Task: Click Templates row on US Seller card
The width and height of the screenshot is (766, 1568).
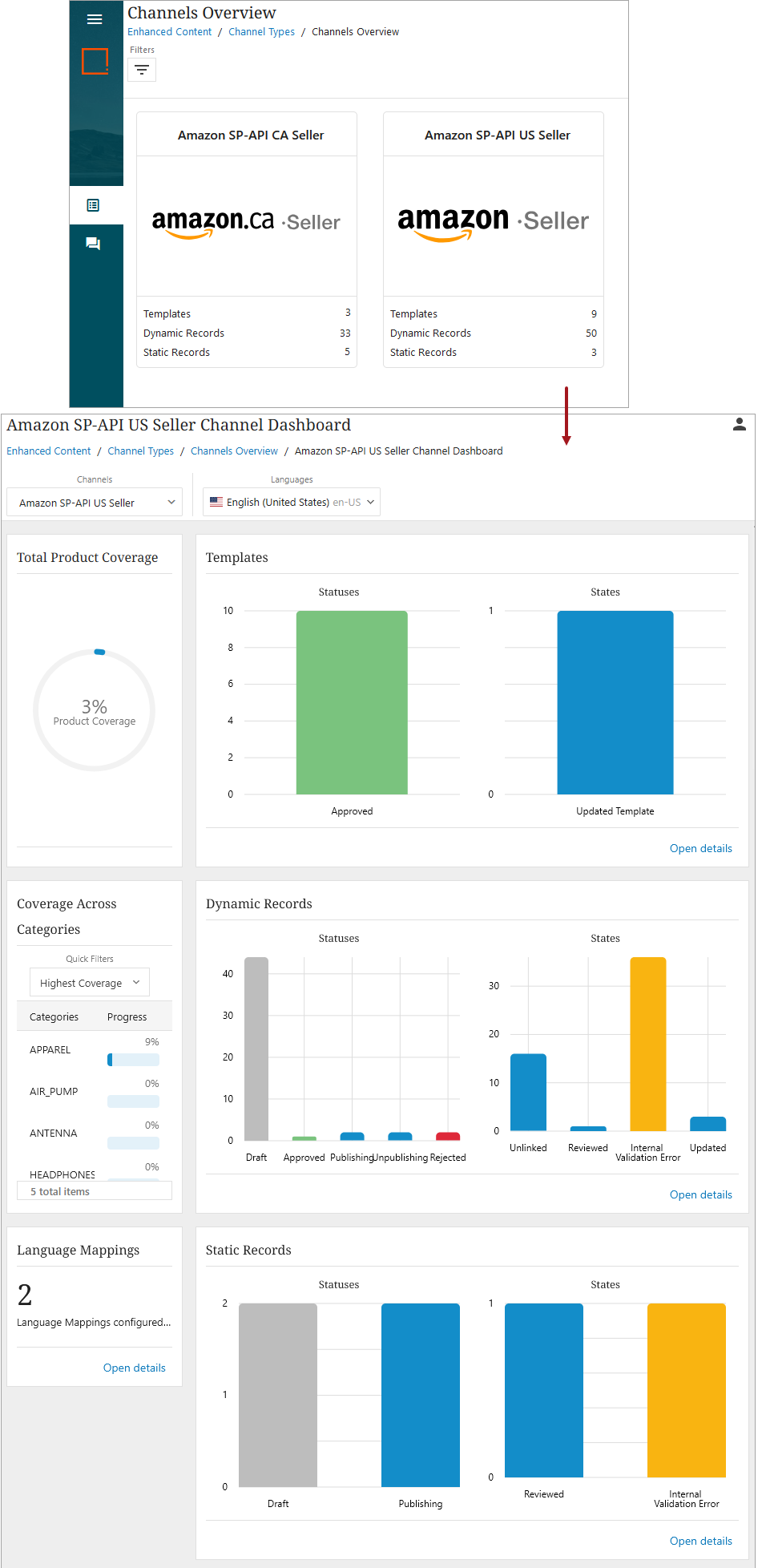Action: (494, 313)
